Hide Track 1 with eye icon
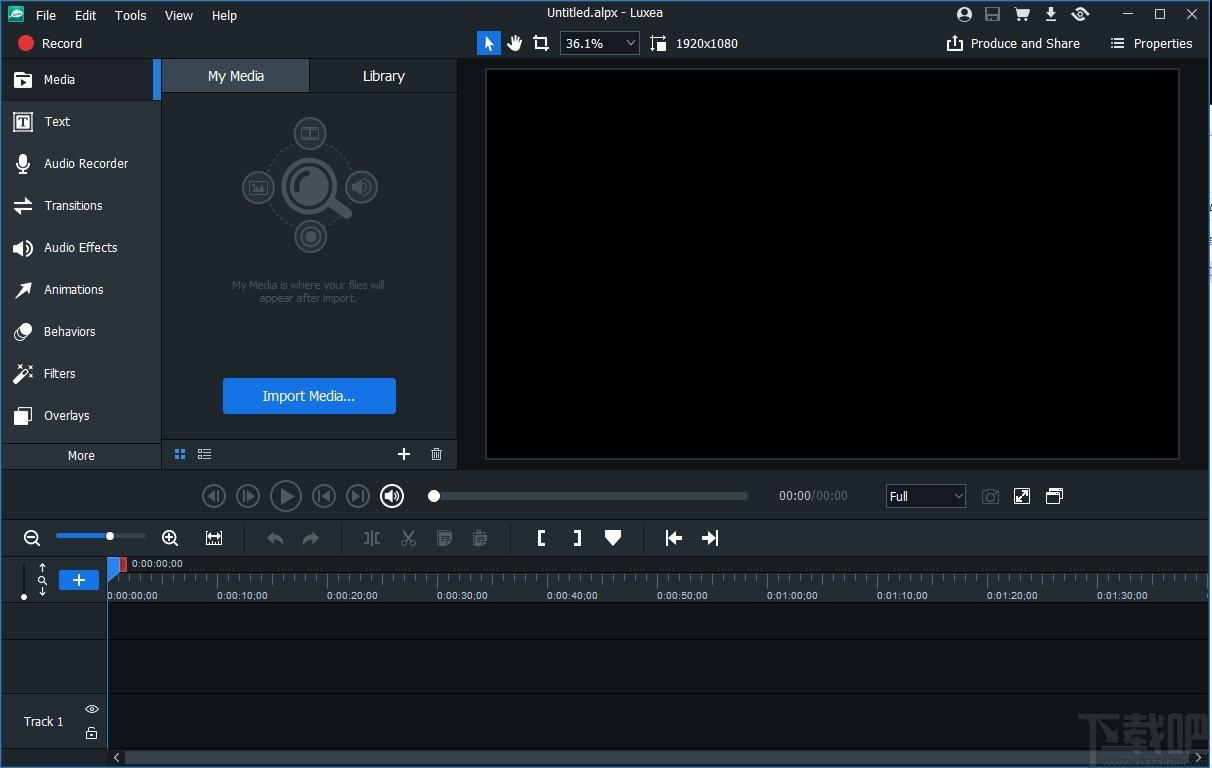1212x768 pixels. point(92,709)
